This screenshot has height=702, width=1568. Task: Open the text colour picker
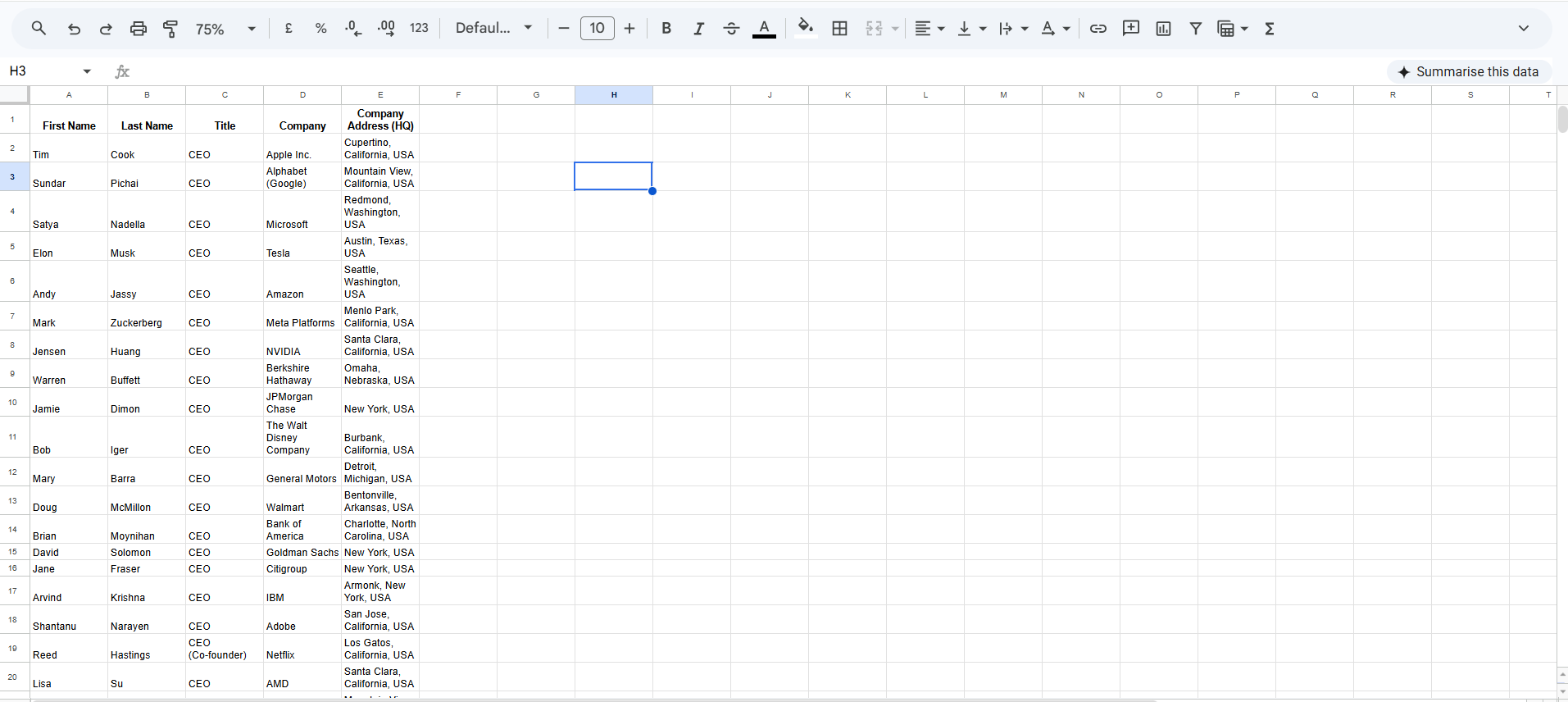click(764, 29)
